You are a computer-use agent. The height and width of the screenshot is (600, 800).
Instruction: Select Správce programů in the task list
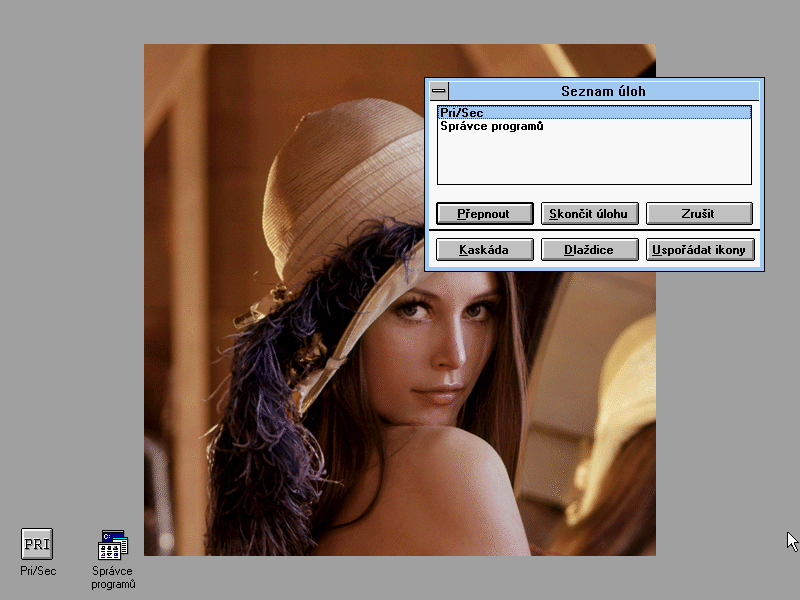point(594,126)
